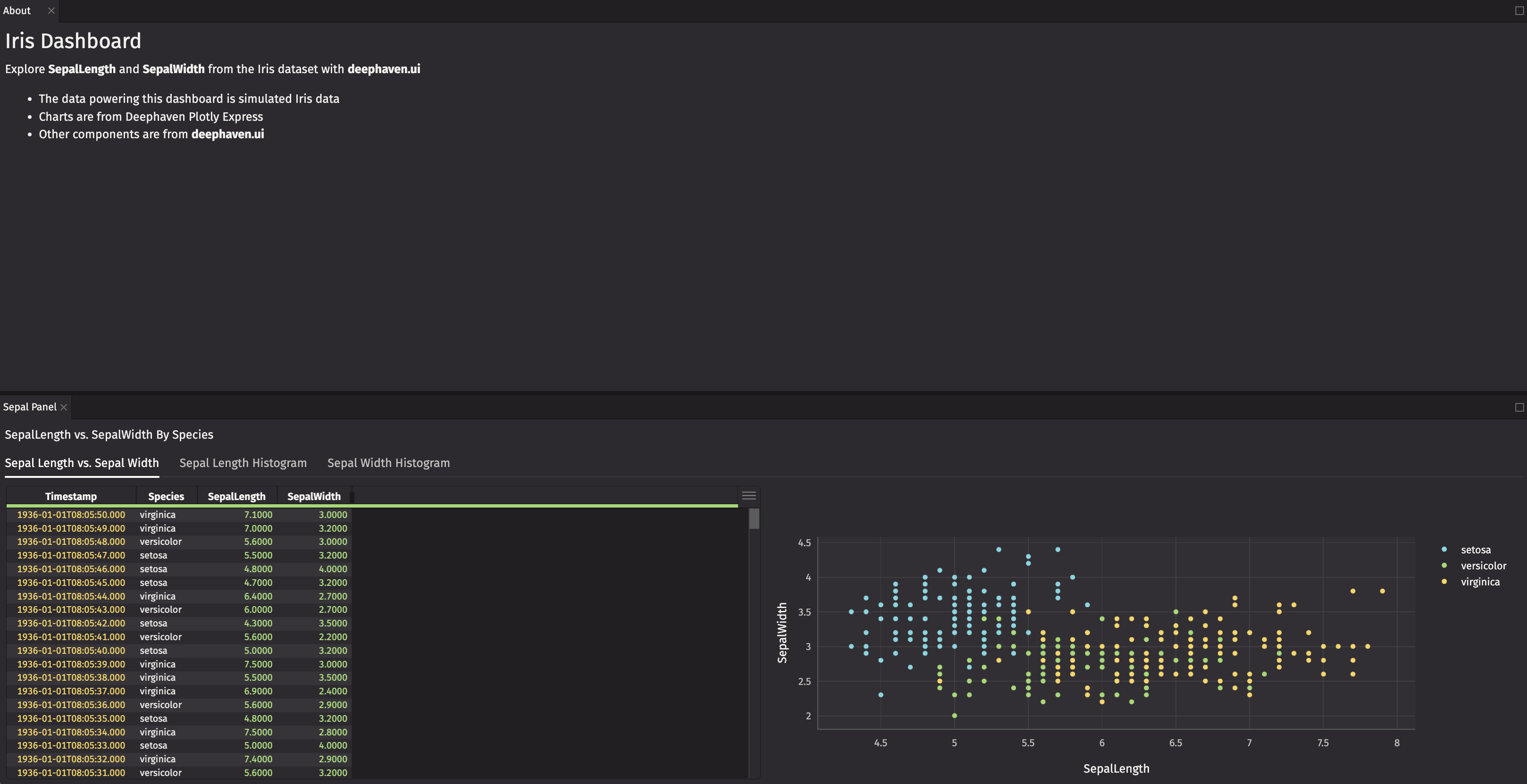
Task: Maximize the Sepal Panel
Action: tap(1519, 407)
